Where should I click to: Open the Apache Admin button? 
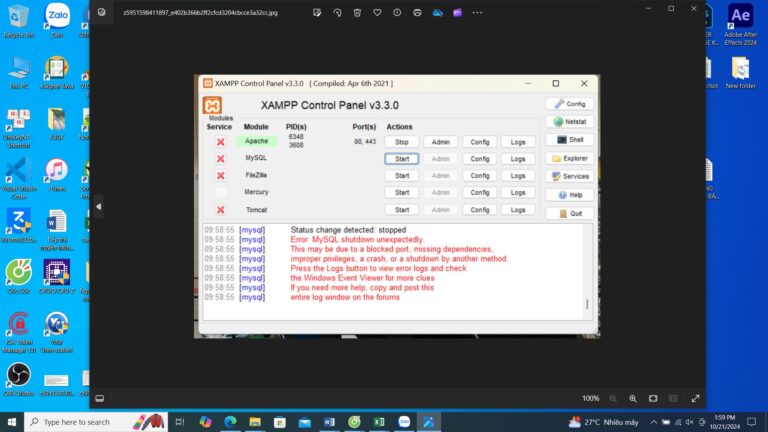click(x=440, y=142)
